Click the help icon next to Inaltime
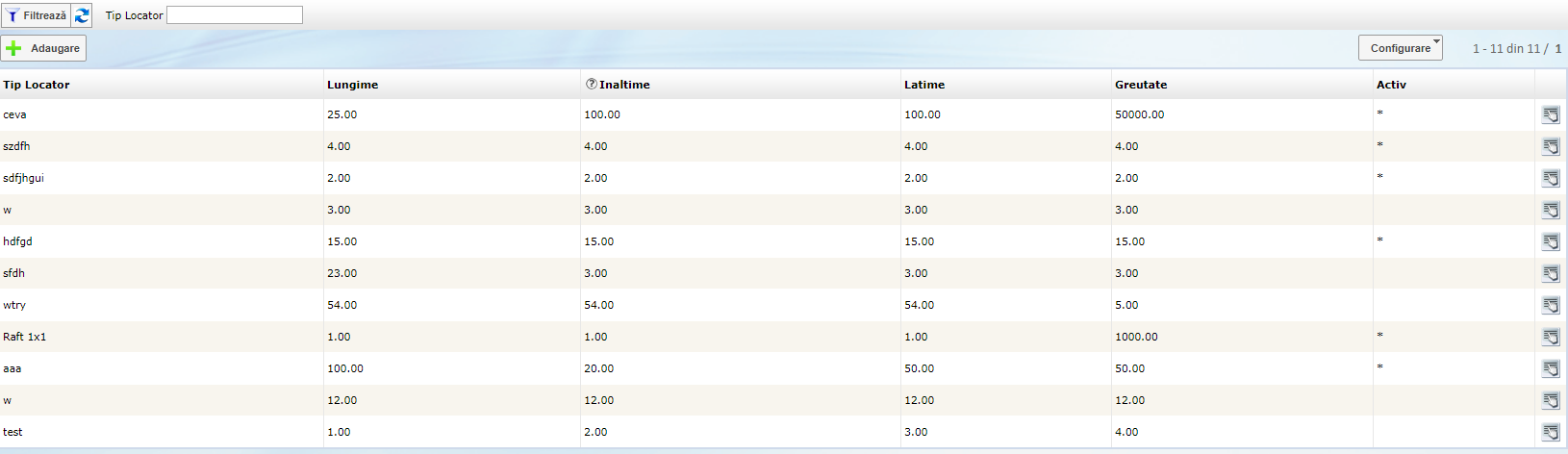Viewport: 1568px width, 454px height. click(591, 84)
